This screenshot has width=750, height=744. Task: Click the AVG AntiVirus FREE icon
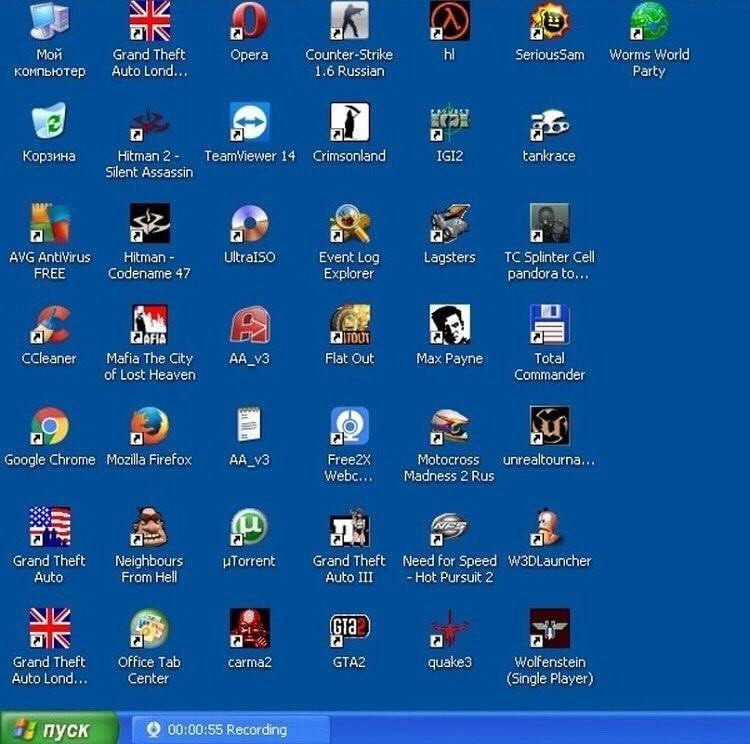49,223
